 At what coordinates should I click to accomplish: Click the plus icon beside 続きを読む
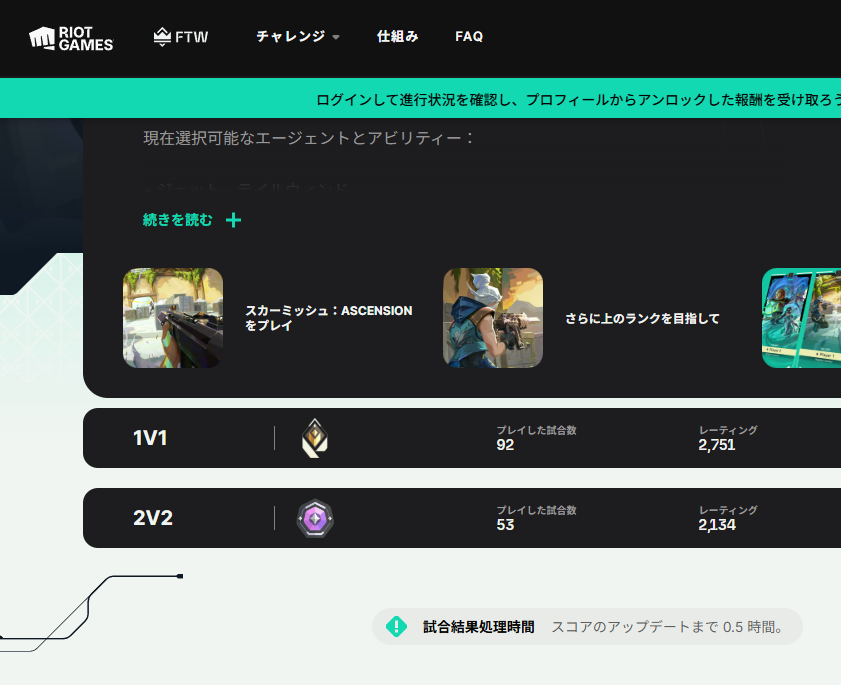233,220
